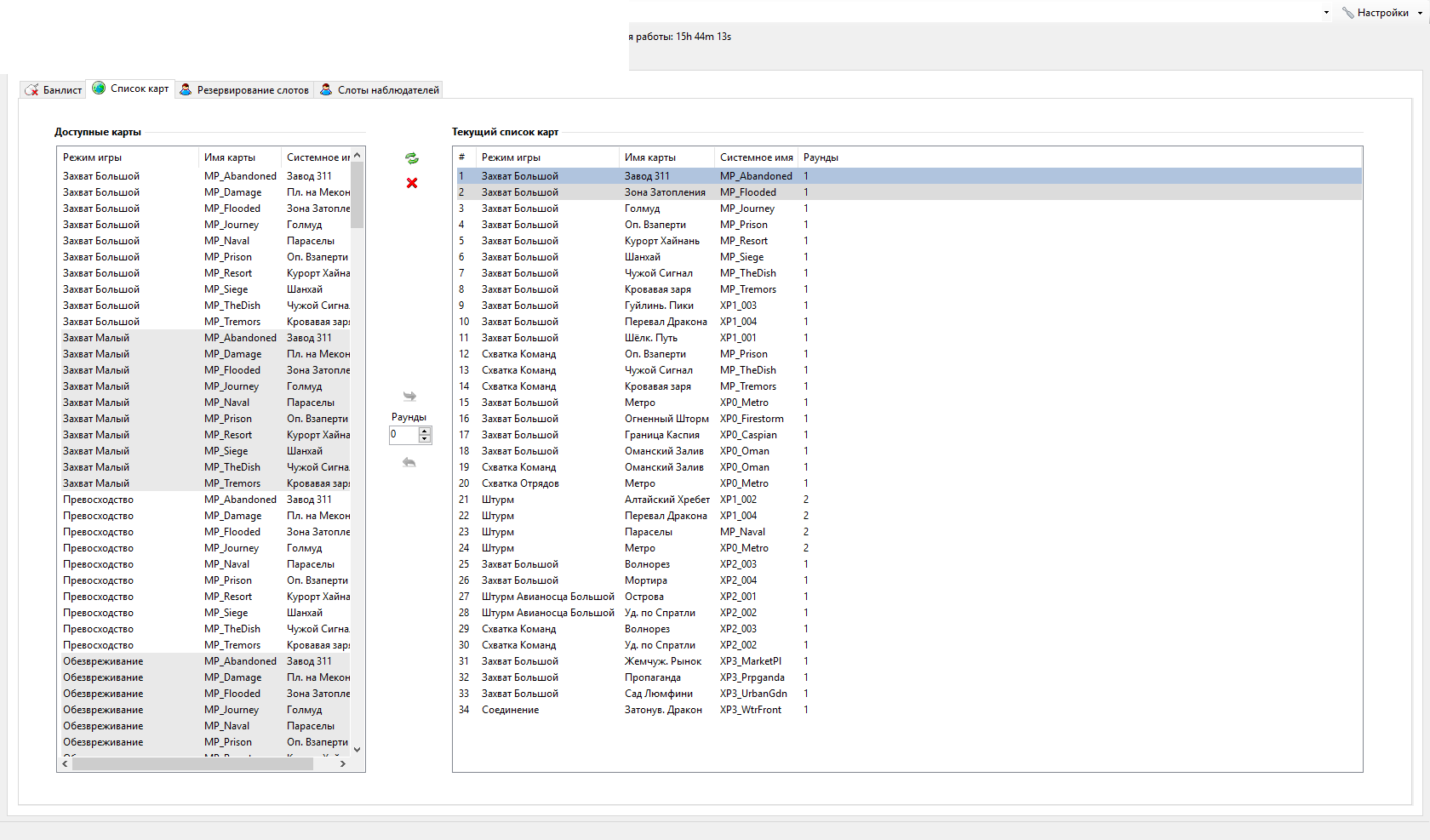Select current list row 3 Голмуд

(908, 209)
